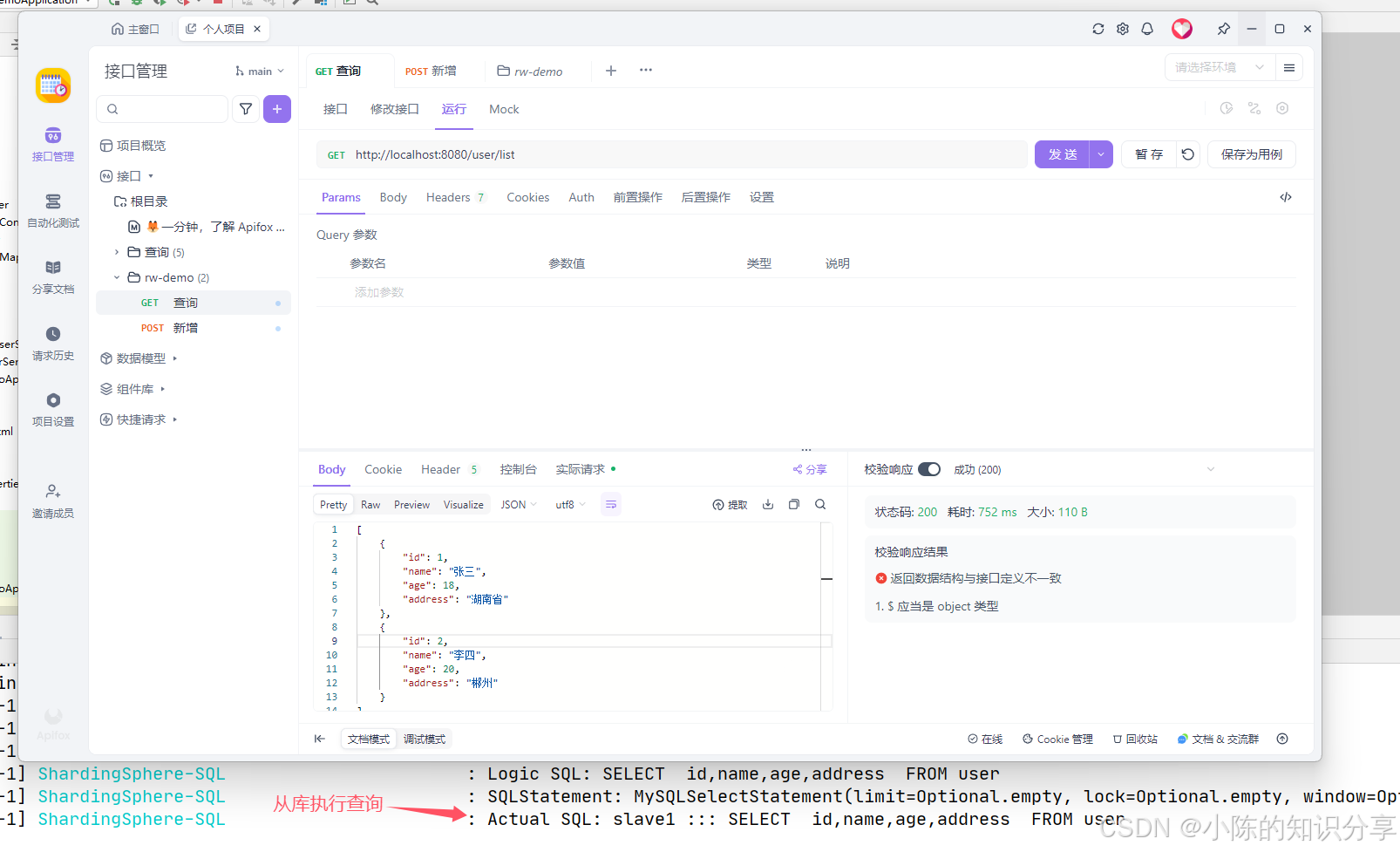The height and width of the screenshot is (852, 1400).
Task: Filter the API list with funnel icon
Action: tap(245, 109)
